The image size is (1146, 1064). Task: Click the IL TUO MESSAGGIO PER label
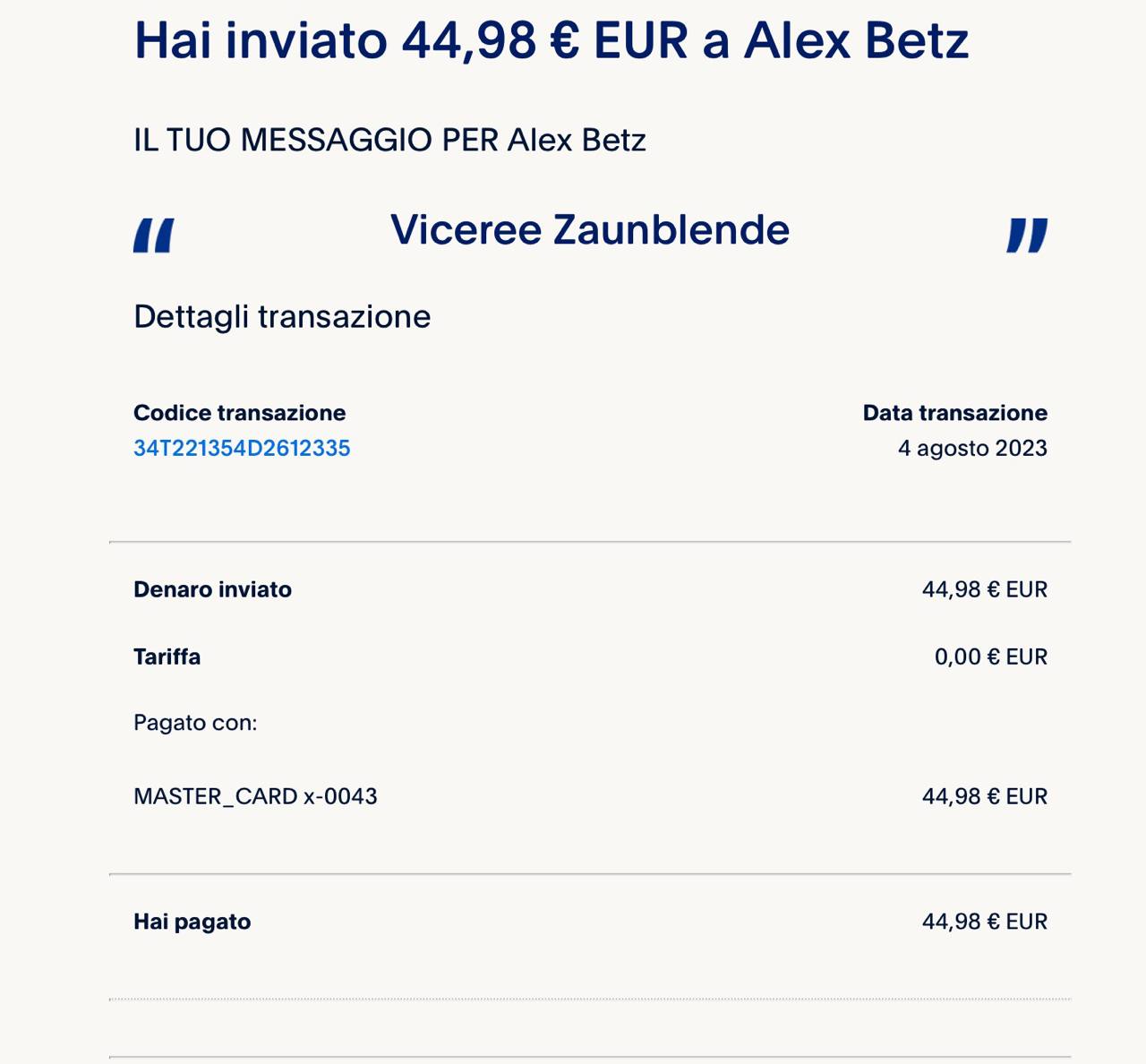tap(389, 141)
